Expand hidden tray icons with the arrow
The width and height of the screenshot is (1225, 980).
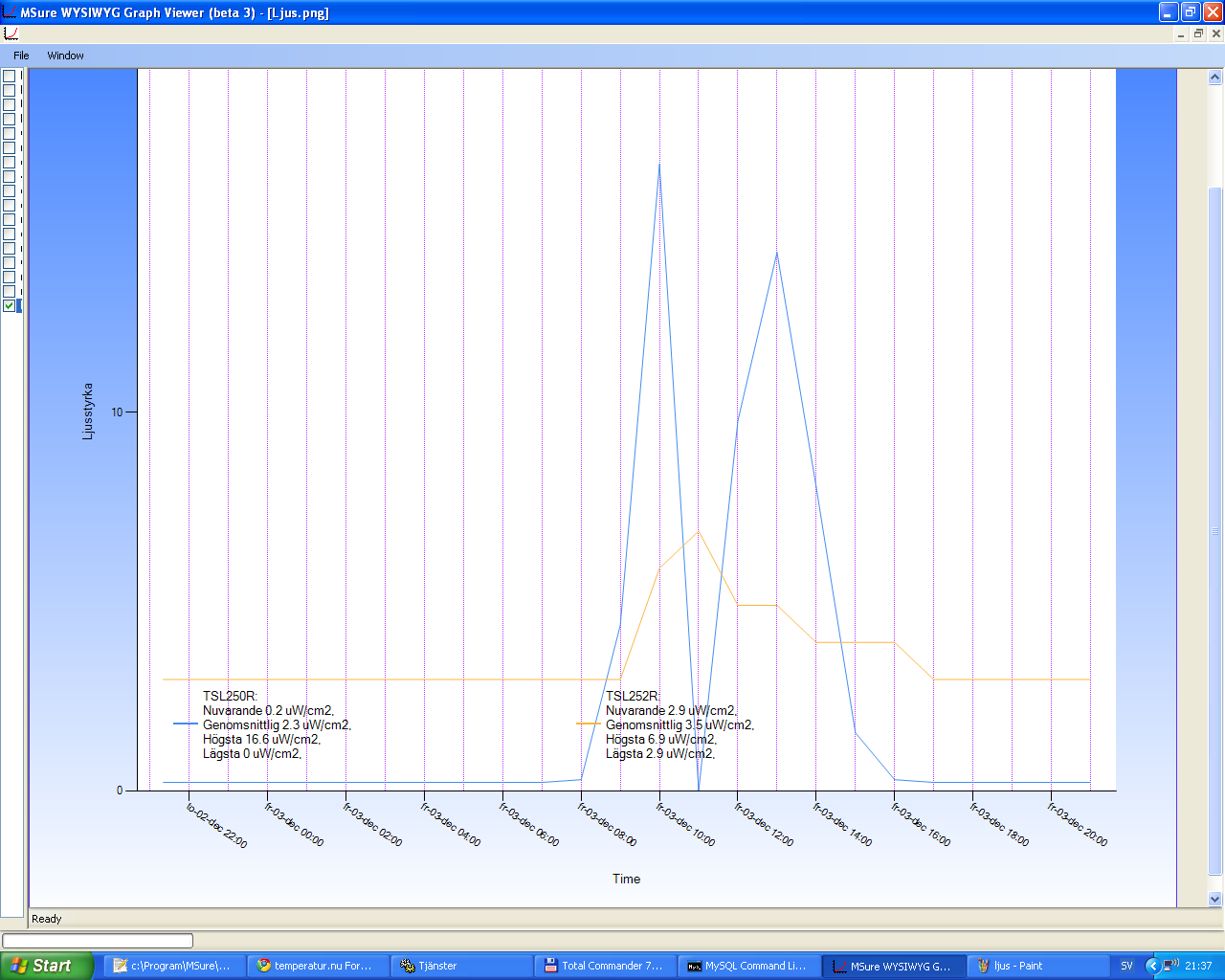click(1152, 966)
